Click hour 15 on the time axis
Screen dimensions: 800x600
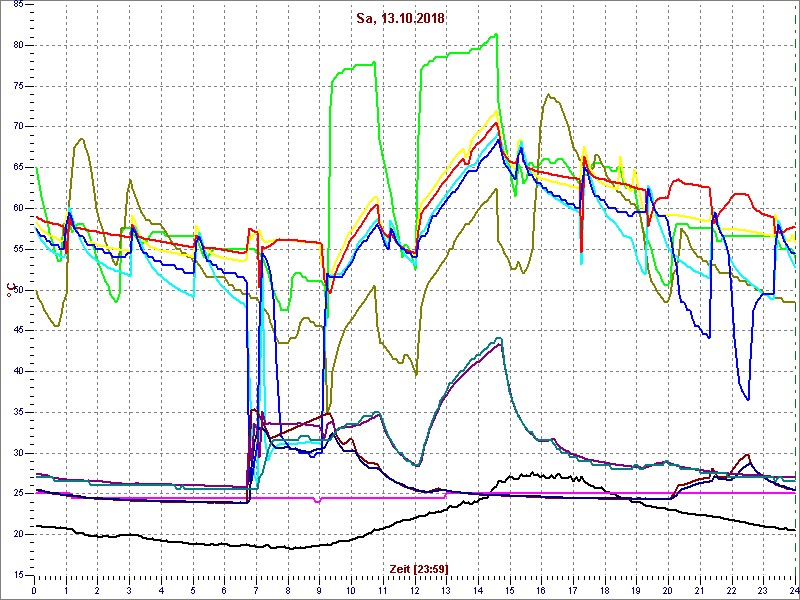click(509, 590)
